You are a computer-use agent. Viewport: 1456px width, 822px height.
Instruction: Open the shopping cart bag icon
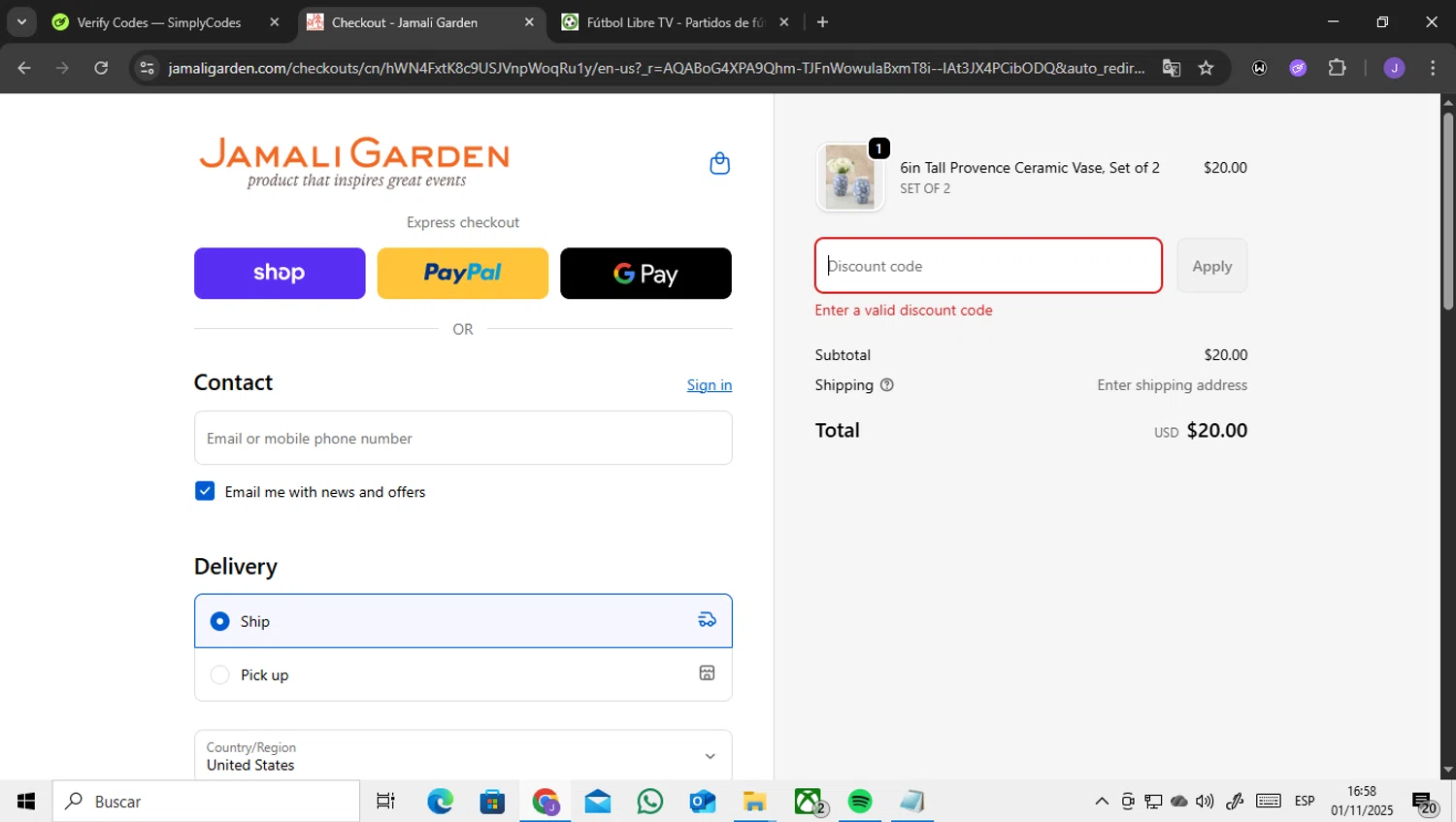[x=719, y=163]
